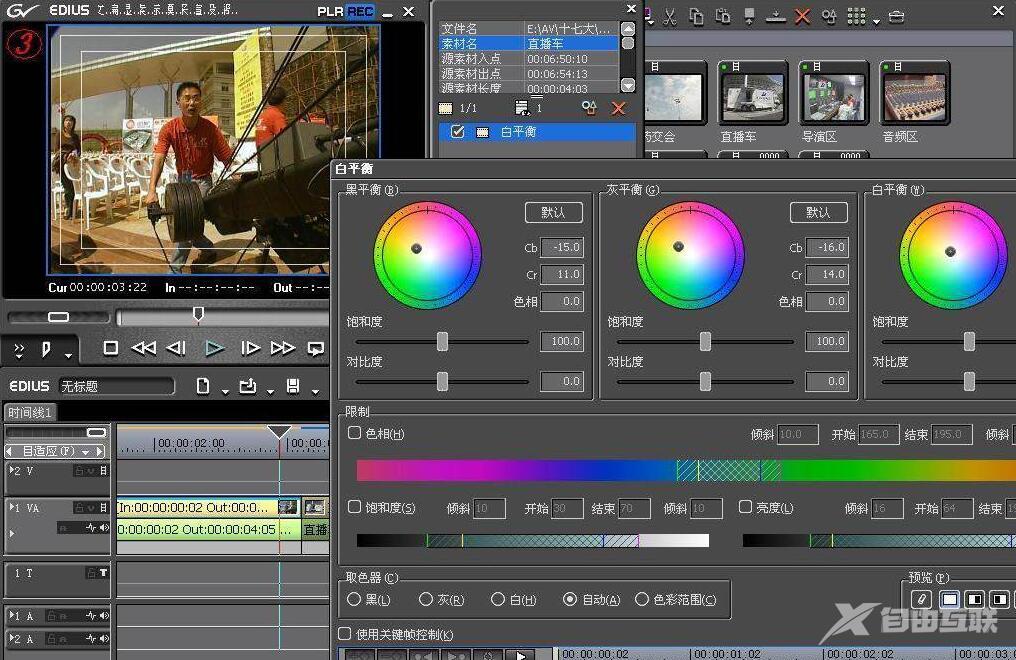Click the loop playback icon

pyautogui.click(x=316, y=348)
